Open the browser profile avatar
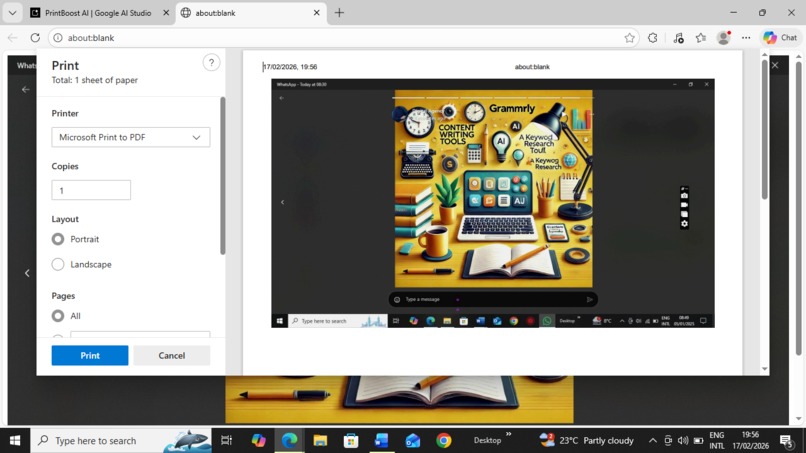The image size is (806, 453). point(724,38)
